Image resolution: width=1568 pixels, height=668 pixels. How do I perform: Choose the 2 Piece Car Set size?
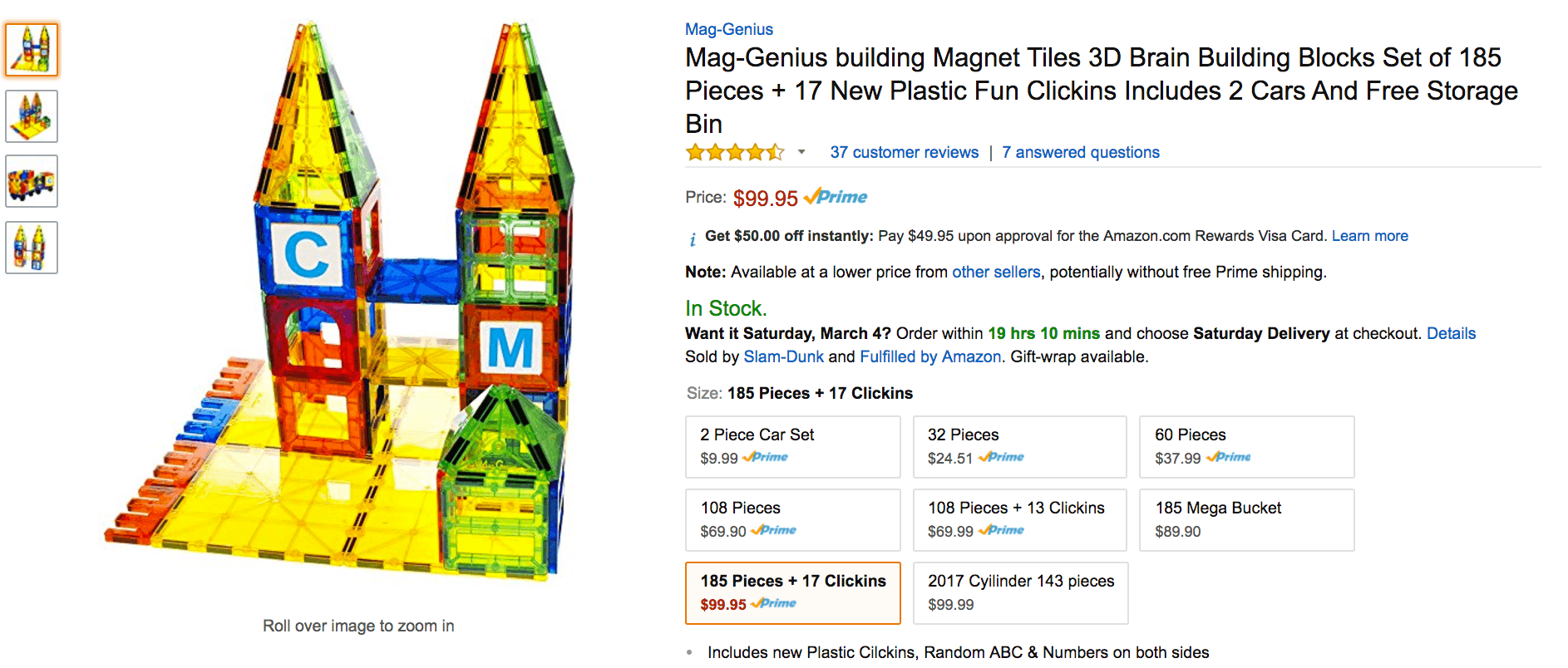pyautogui.click(x=792, y=446)
